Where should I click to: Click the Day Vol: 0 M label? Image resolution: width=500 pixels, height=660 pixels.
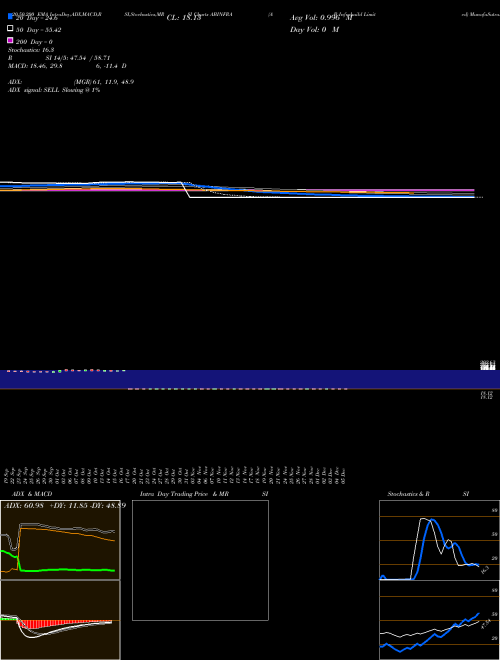(x=314, y=30)
